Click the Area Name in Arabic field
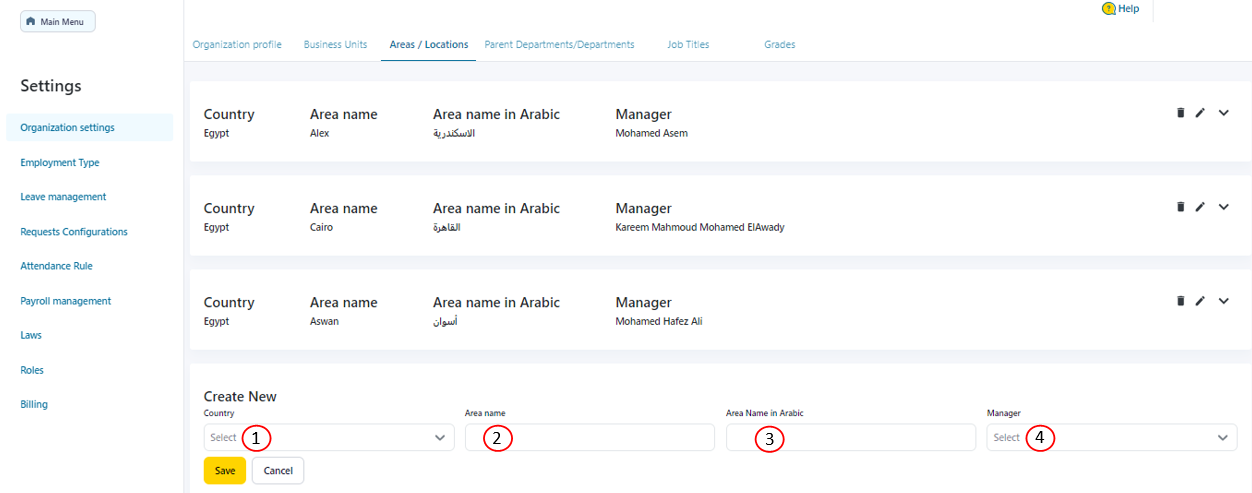 (x=851, y=438)
